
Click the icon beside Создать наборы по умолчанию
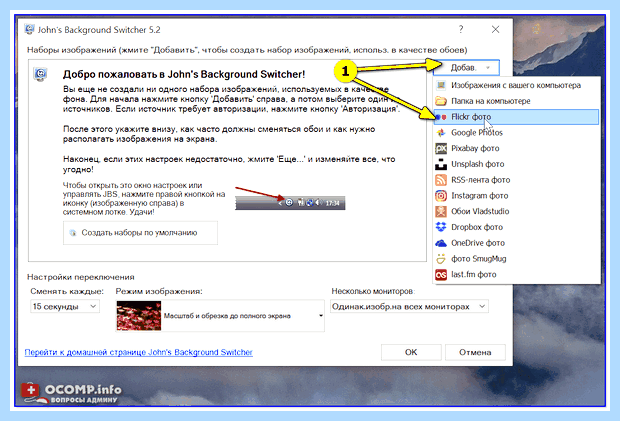[73, 233]
